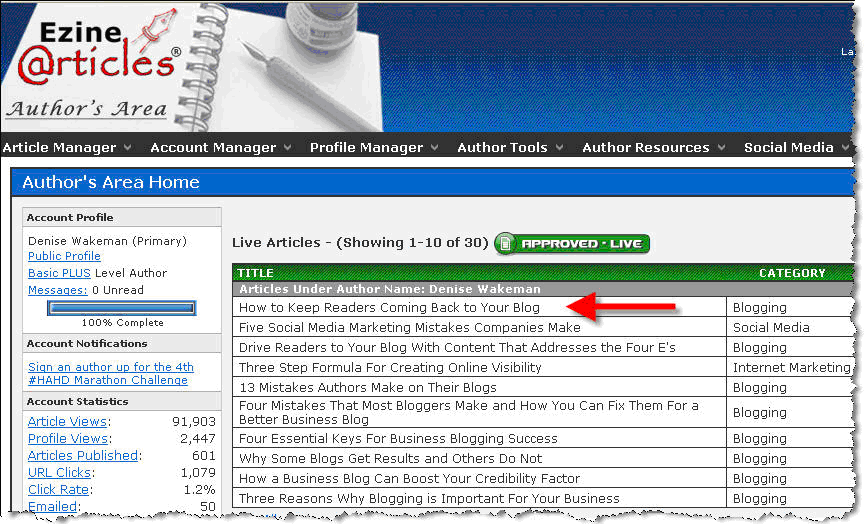The height and width of the screenshot is (524, 864).
Task: Click the TITLE column header
Action: point(255,273)
